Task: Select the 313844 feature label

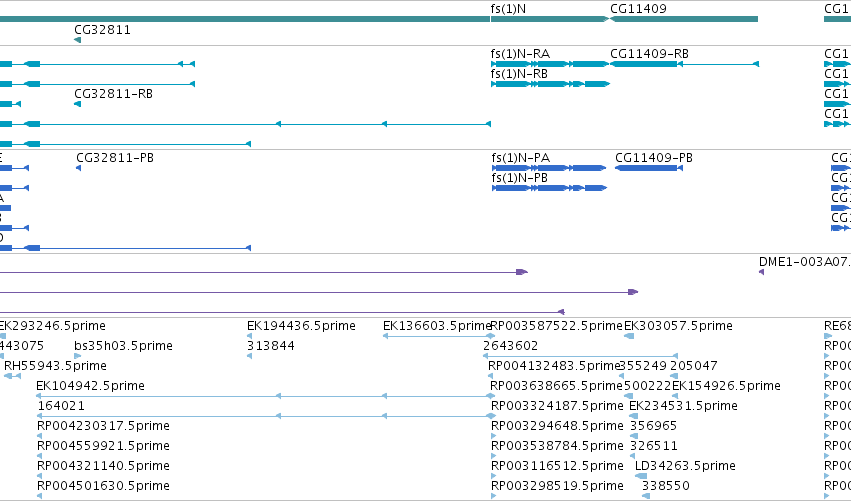Action: coord(271,346)
